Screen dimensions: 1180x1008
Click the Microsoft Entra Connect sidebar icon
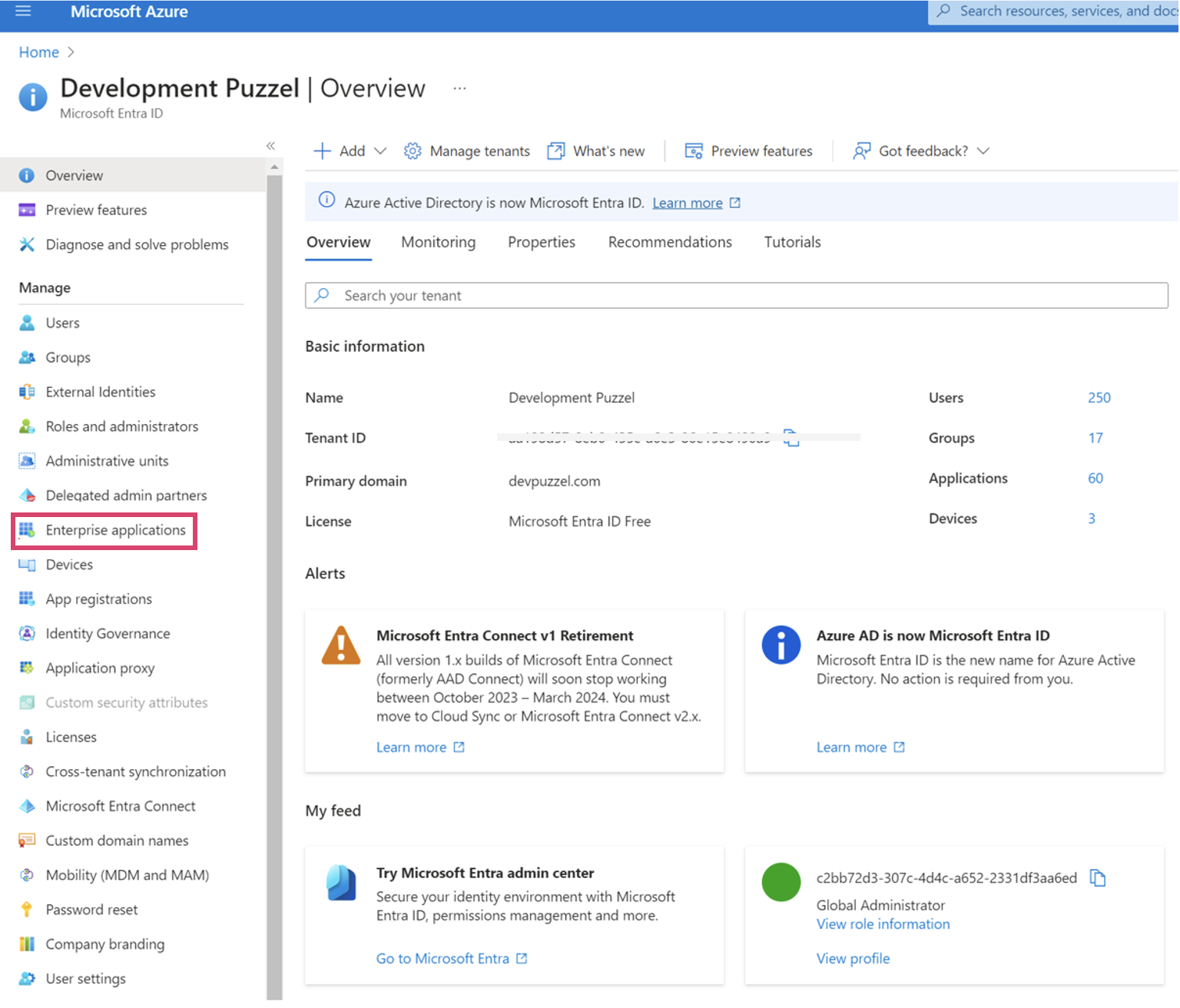coord(27,806)
